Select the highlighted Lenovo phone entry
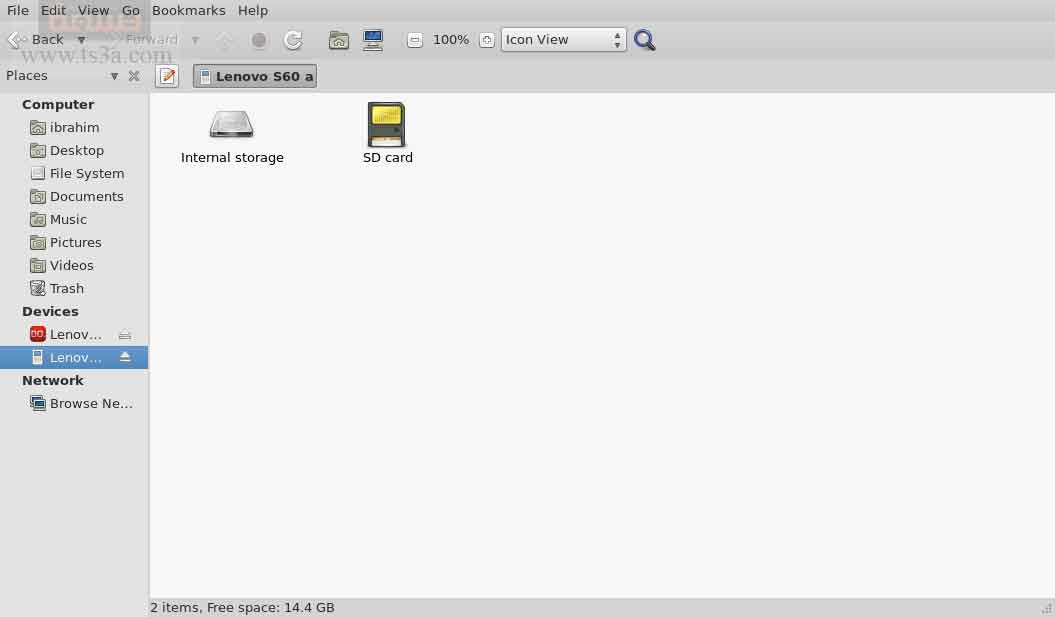Screen dimensions: 1055x617 (x=66, y=357)
